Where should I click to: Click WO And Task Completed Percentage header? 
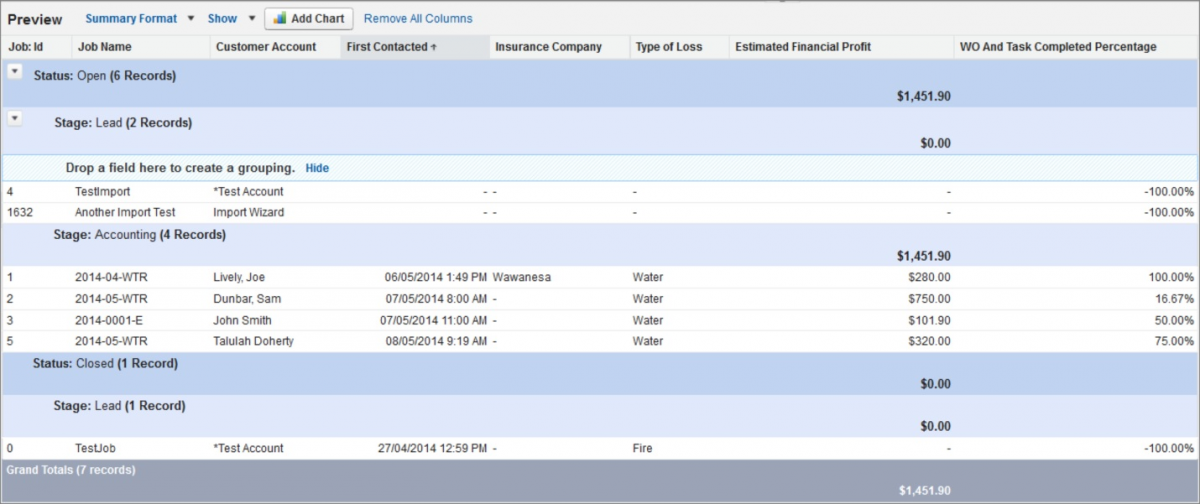pos(1057,47)
